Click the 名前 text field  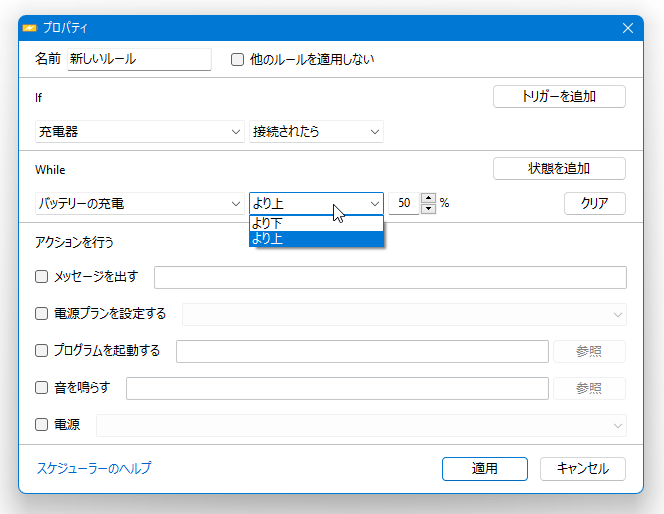(139, 59)
